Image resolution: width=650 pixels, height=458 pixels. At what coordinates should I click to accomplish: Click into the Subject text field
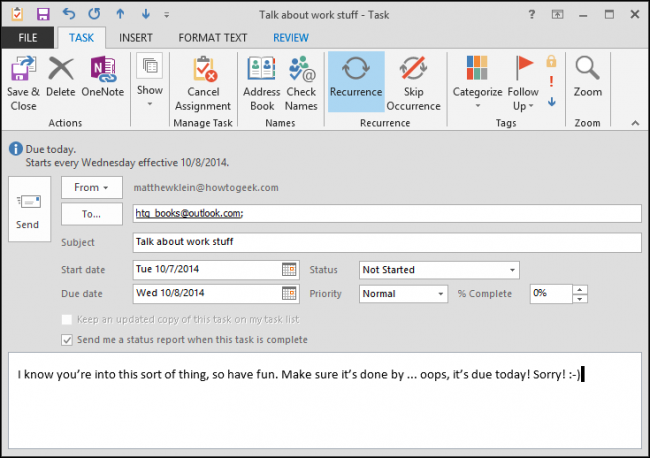coord(387,242)
